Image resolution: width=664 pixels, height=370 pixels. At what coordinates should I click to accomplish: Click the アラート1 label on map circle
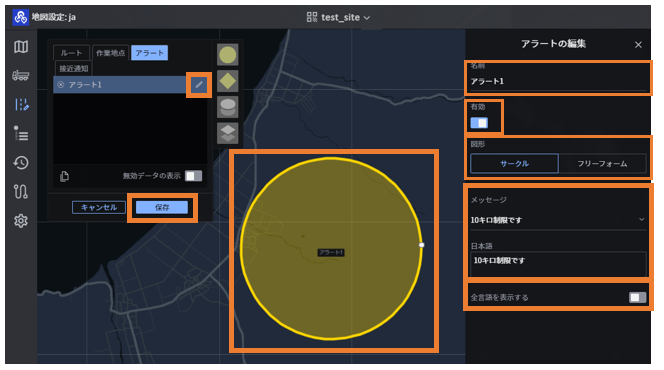coord(331,253)
